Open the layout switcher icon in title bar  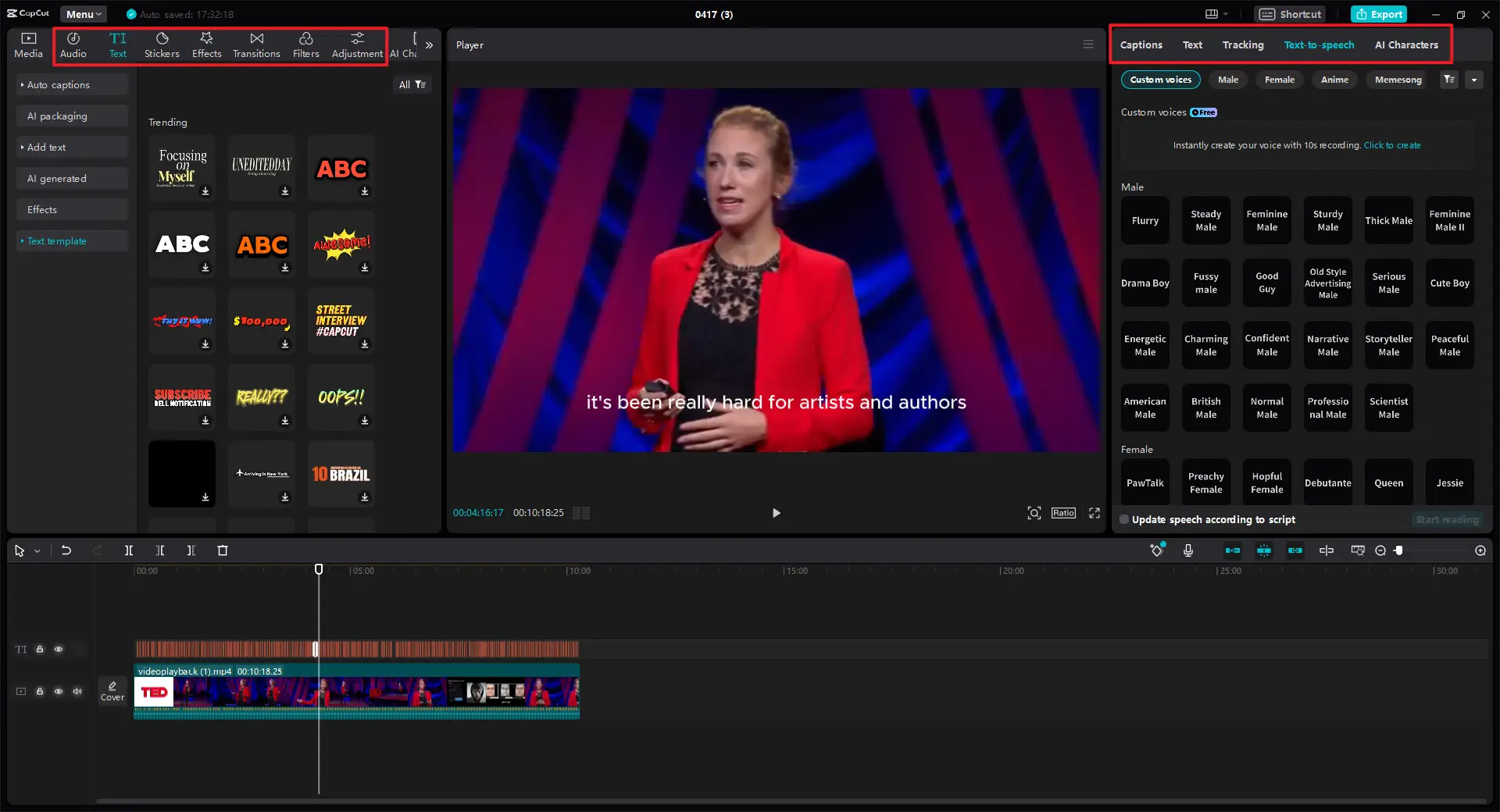pos(1212,14)
